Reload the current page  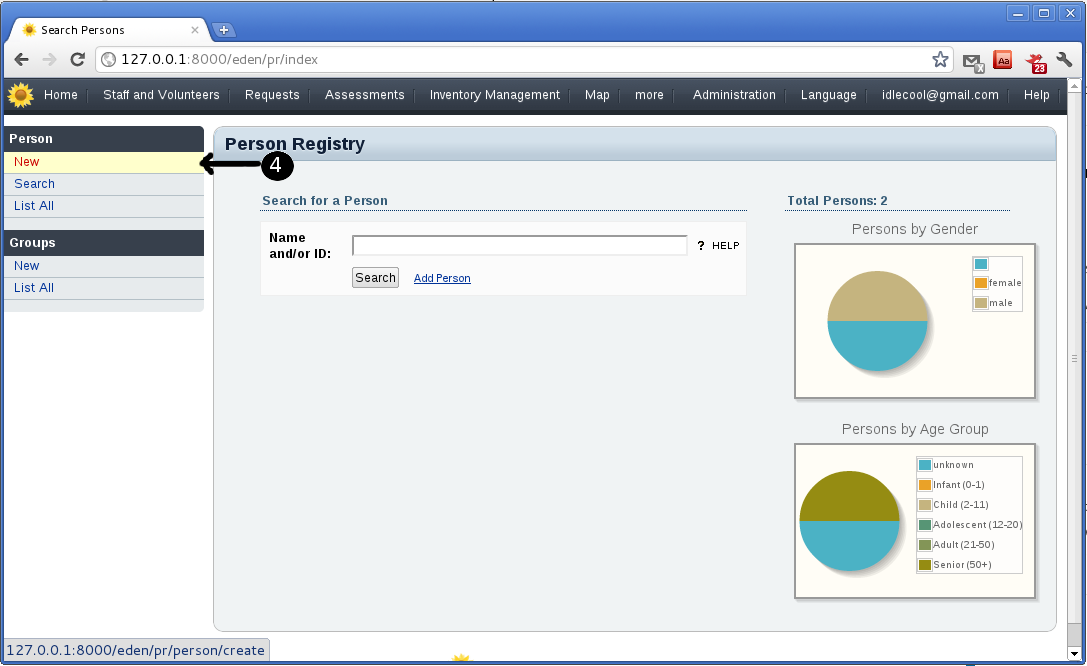[x=77, y=60]
